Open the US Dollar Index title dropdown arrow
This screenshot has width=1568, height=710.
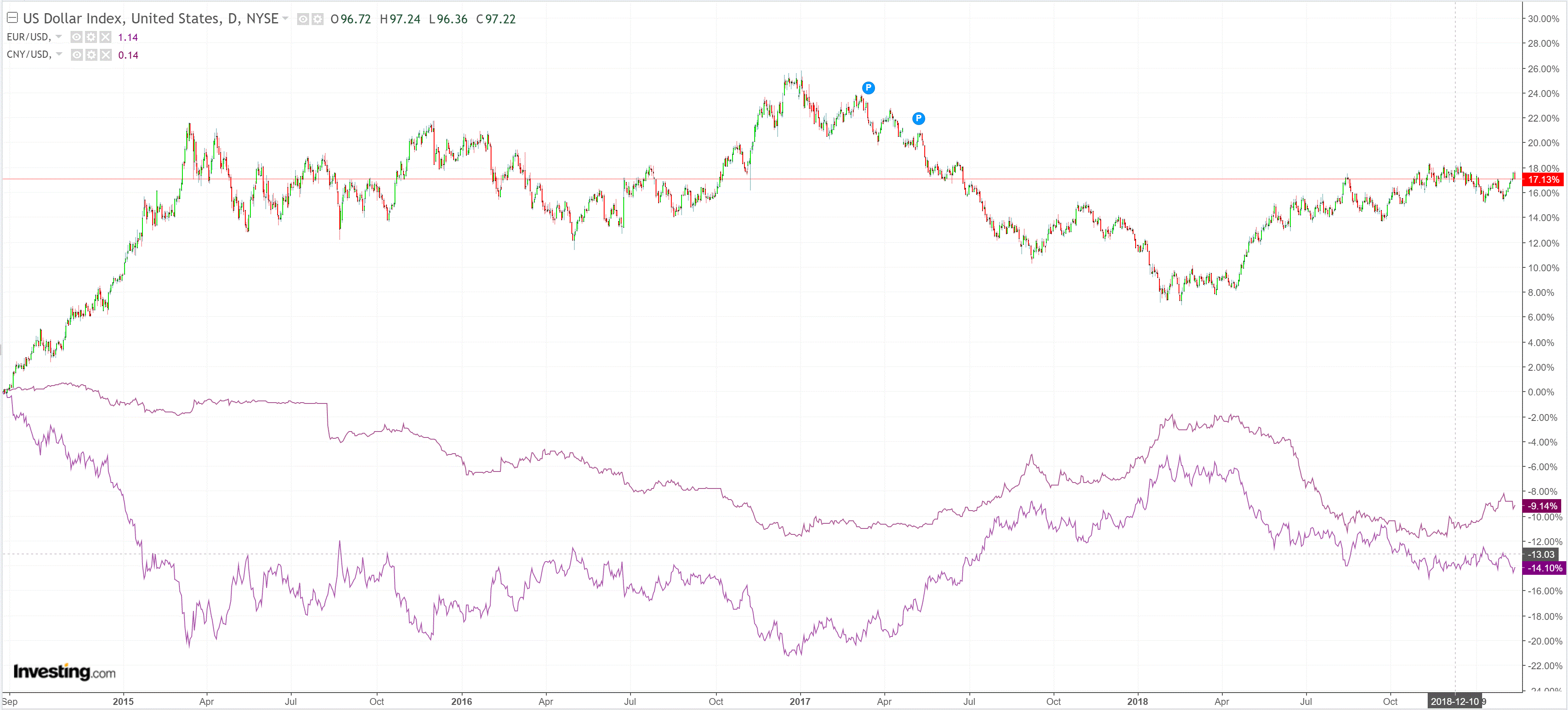[285, 18]
